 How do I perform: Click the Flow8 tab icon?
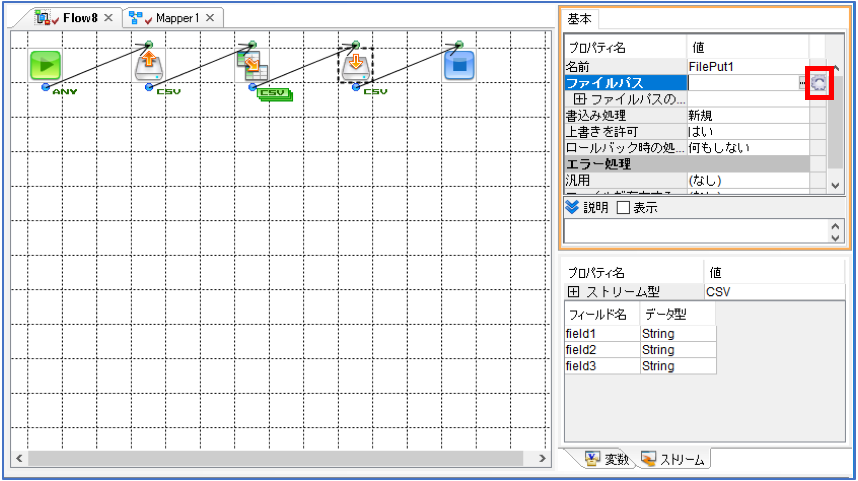coord(47,18)
